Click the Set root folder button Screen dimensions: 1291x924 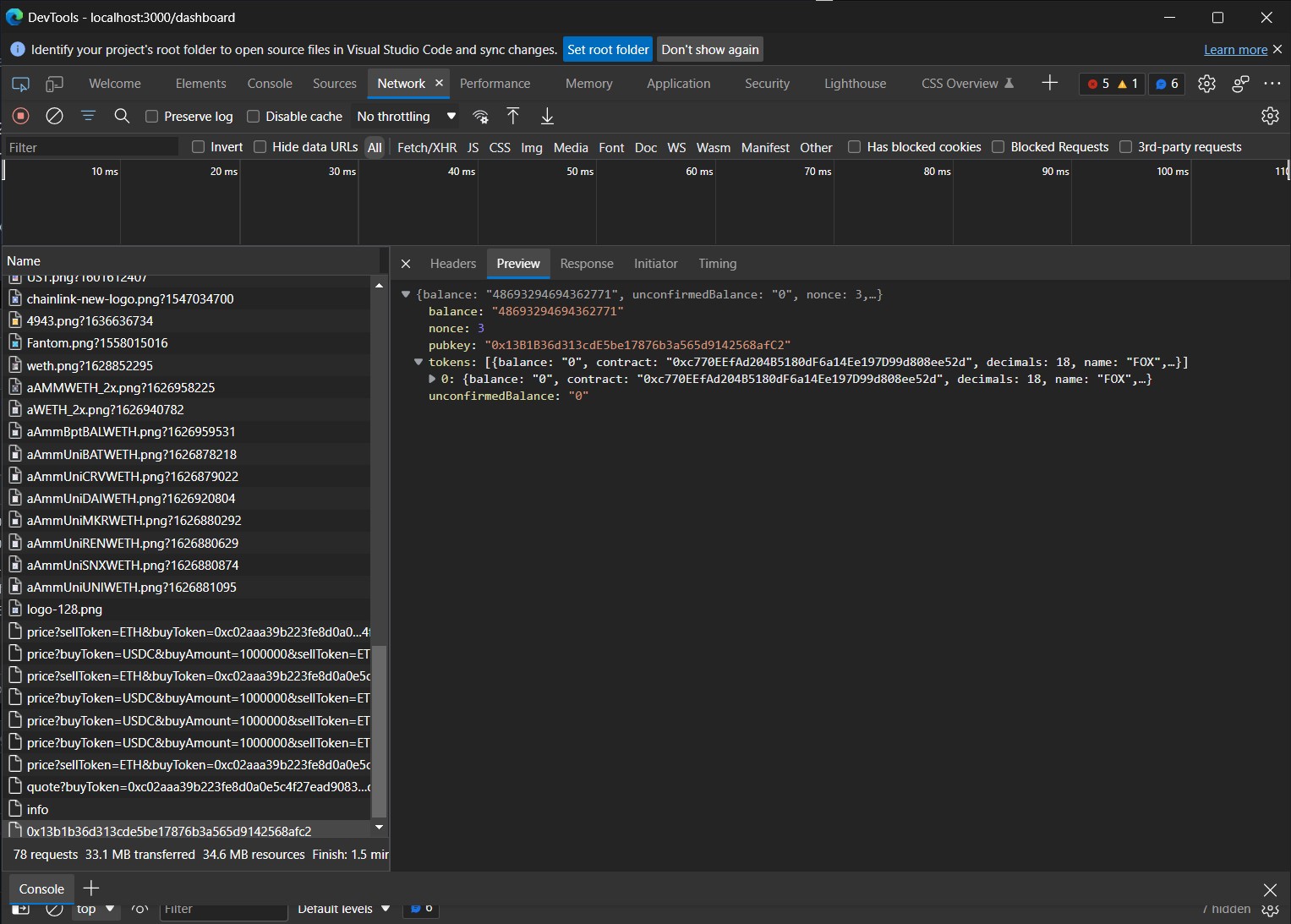pyautogui.click(x=607, y=49)
